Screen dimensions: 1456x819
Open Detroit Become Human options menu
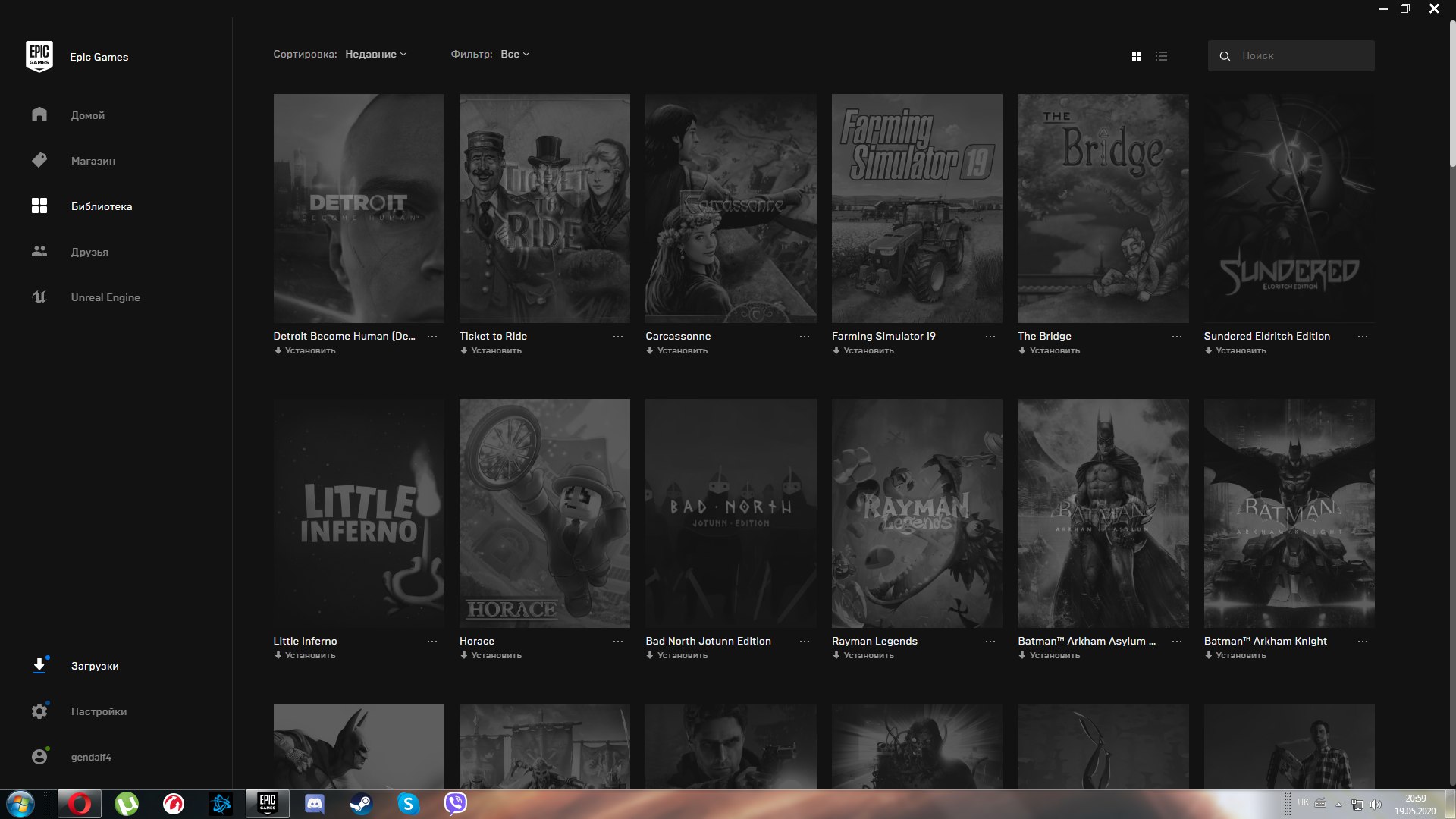(432, 337)
